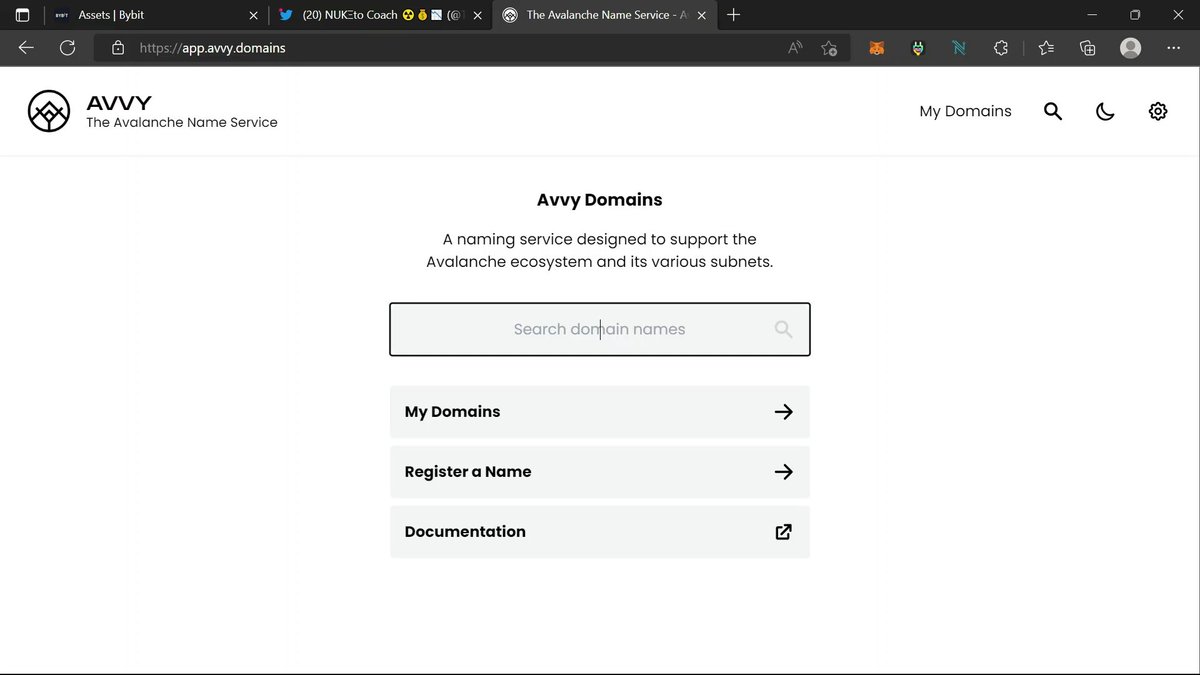Click the magnifier icon inside search box
Screen dimensions: 1200x675
point(783,329)
